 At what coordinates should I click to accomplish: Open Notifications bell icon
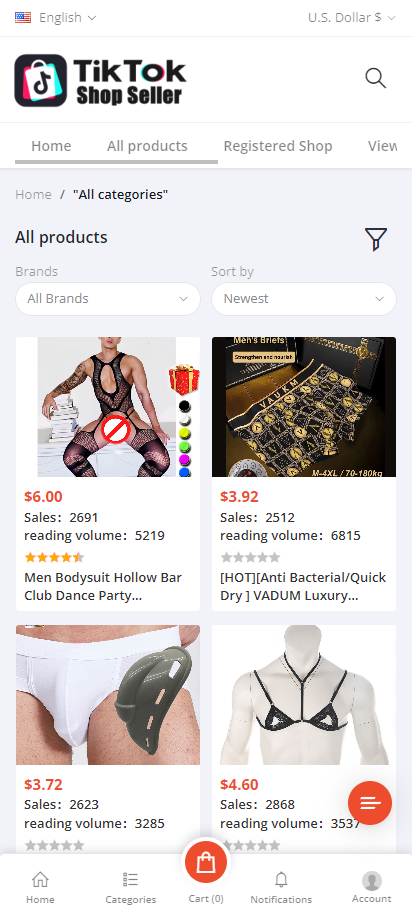(x=281, y=879)
